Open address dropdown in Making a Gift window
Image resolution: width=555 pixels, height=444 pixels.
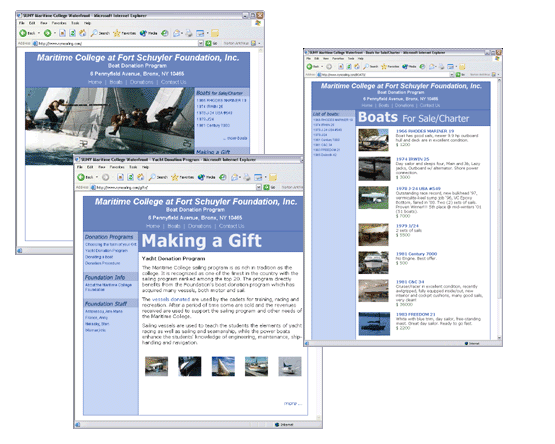(x=259, y=187)
